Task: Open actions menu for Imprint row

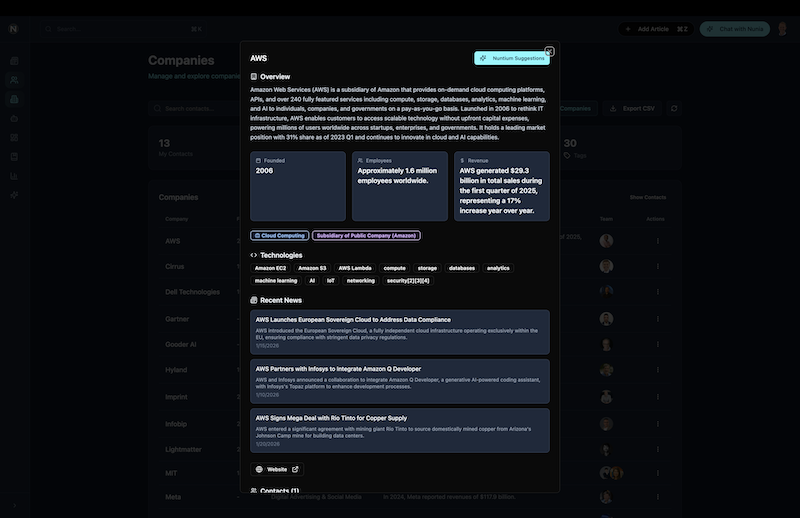Action: (x=658, y=397)
